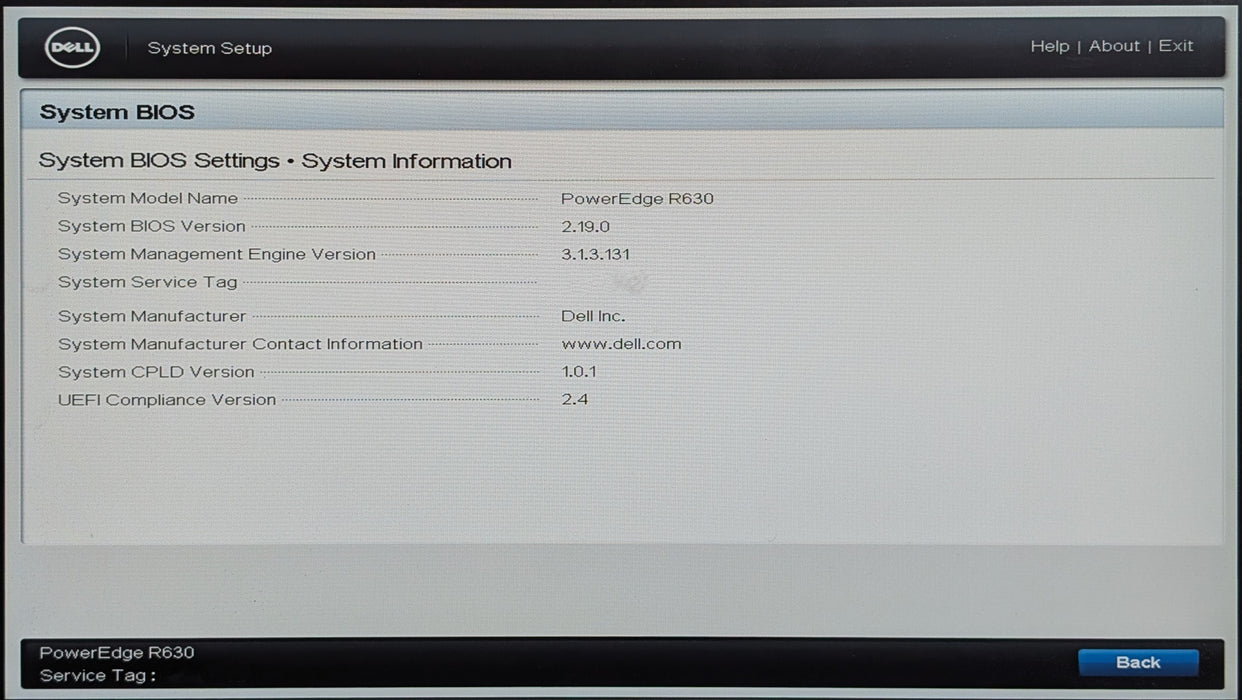Open the Help link
The width and height of the screenshot is (1242, 700).
click(x=1049, y=46)
